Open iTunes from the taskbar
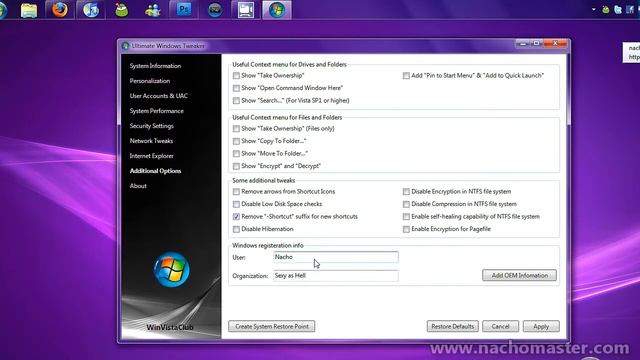The image size is (640, 360). coord(91,10)
